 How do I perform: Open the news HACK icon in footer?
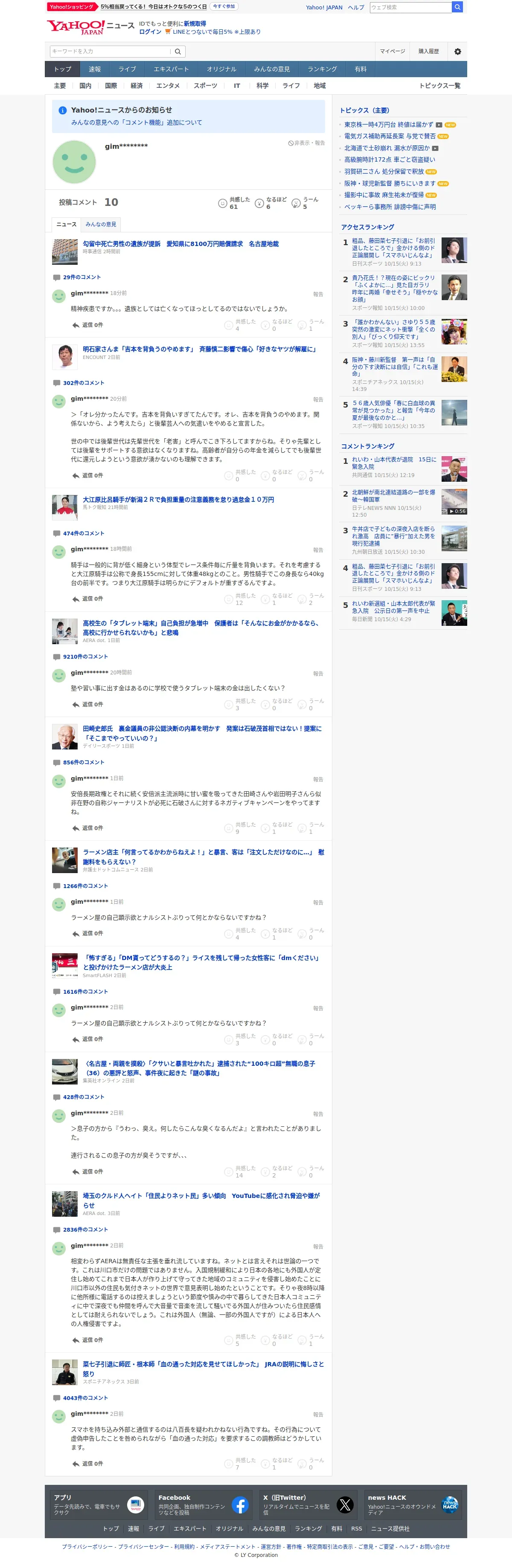[x=450, y=1505]
